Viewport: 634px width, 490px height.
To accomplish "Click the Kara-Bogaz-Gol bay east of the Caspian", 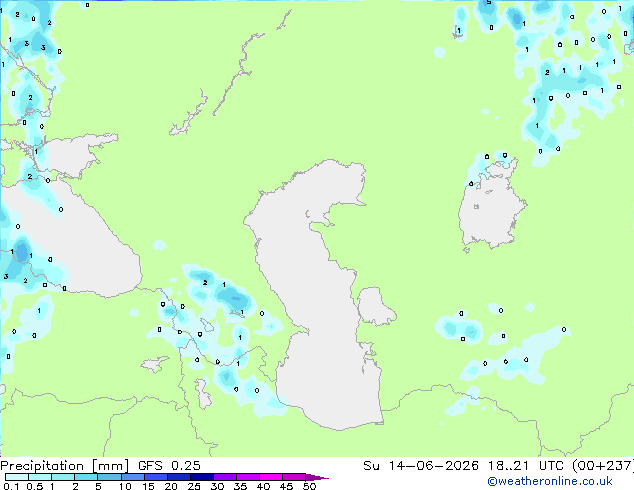I will point(375,306).
